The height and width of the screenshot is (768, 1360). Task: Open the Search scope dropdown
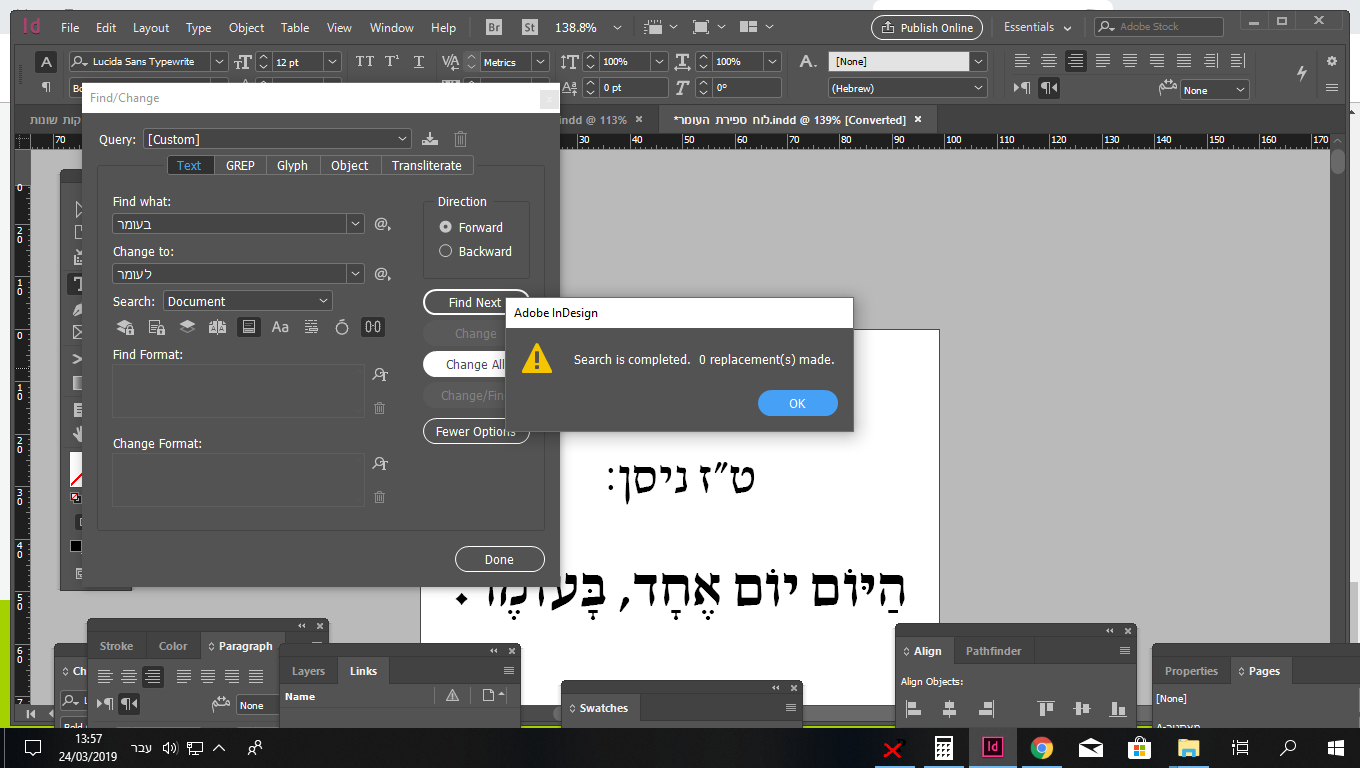click(x=247, y=300)
